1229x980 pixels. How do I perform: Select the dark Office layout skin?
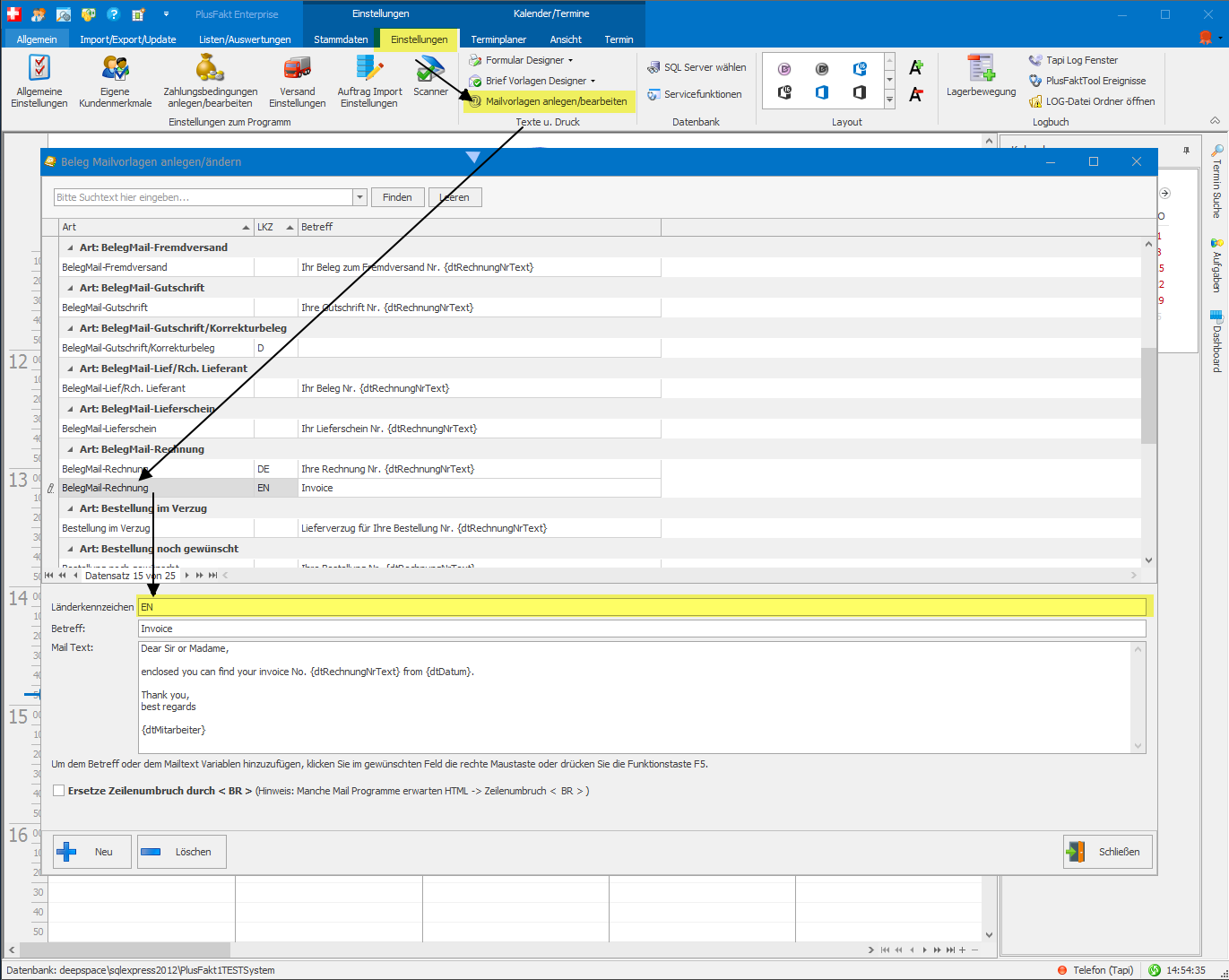[860, 92]
